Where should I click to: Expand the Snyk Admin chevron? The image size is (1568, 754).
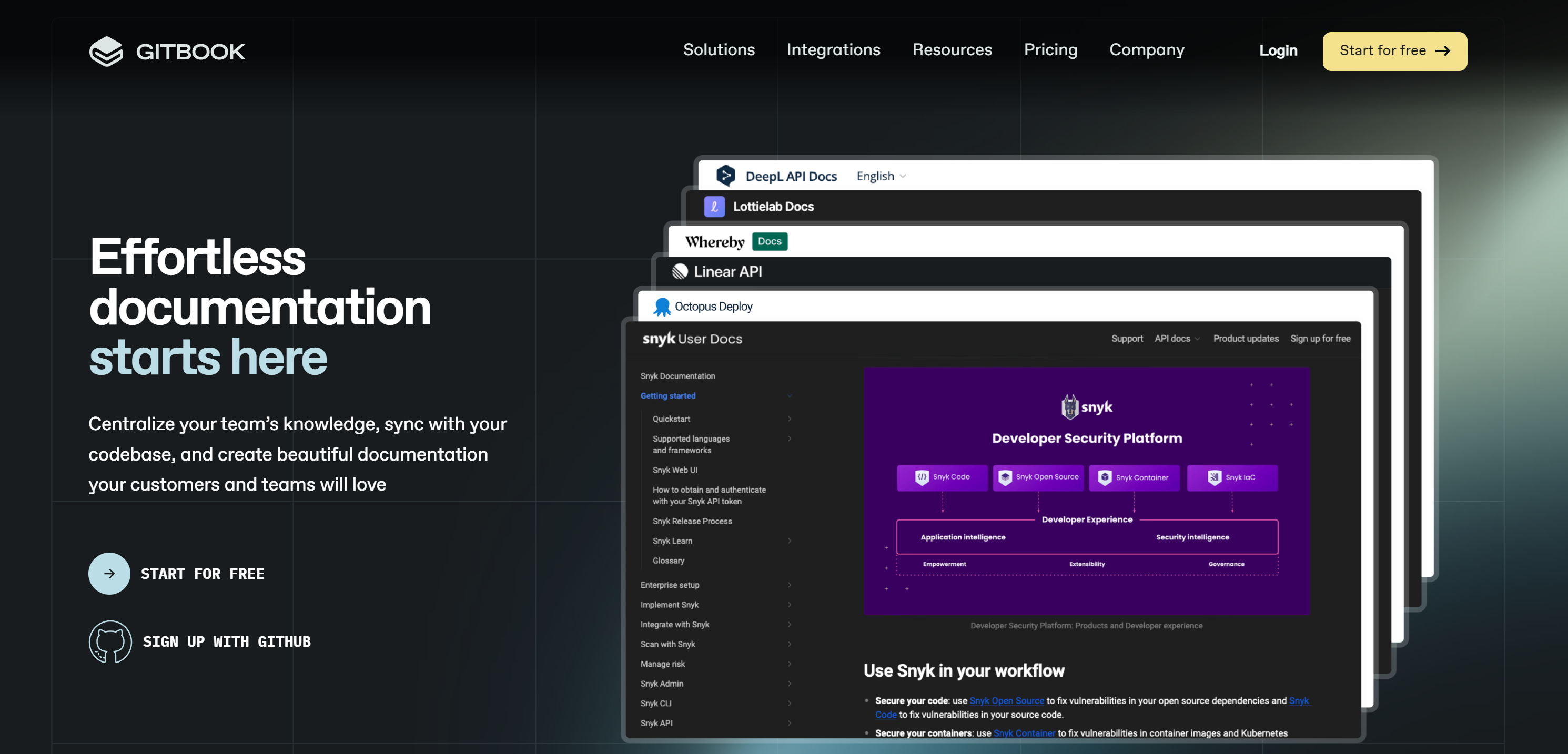point(790,684)
